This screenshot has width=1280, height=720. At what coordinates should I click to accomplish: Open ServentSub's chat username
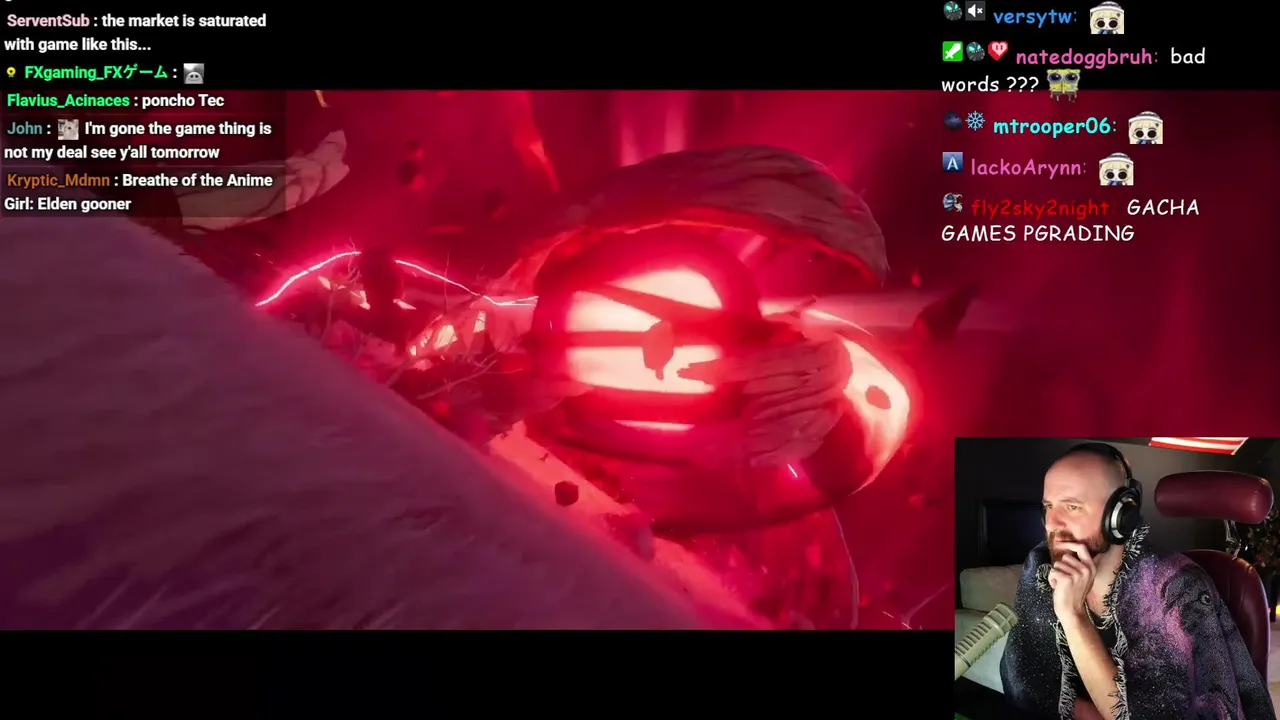coord(48,20)
